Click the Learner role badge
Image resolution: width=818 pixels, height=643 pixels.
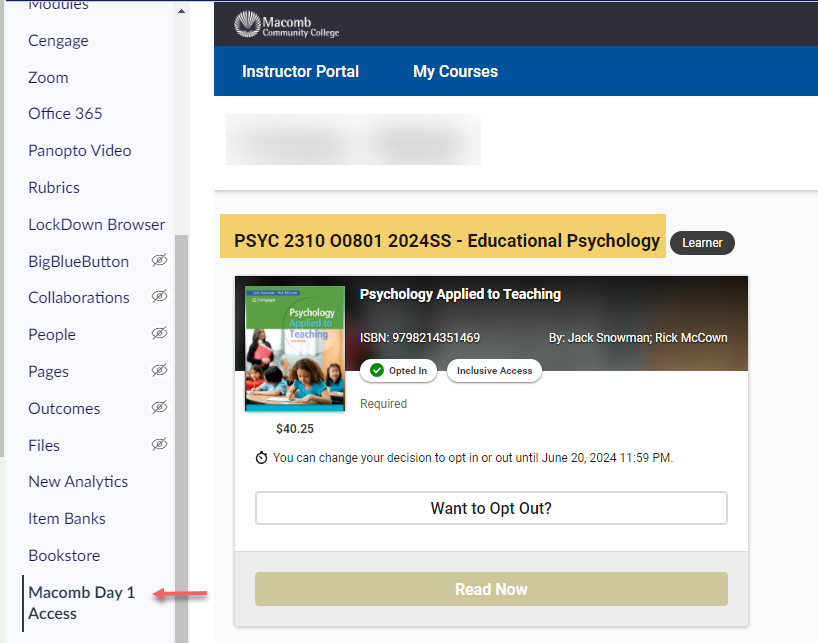pos(702,243)
